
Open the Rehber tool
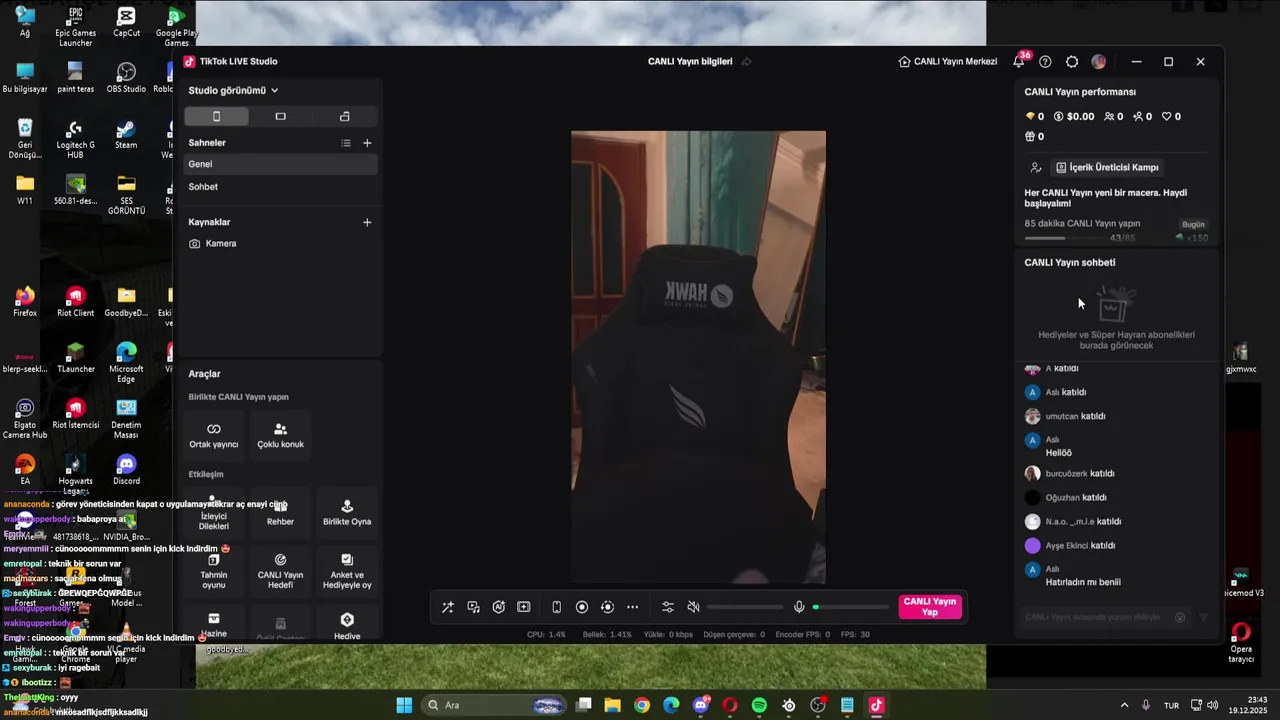tap(280, 514)
